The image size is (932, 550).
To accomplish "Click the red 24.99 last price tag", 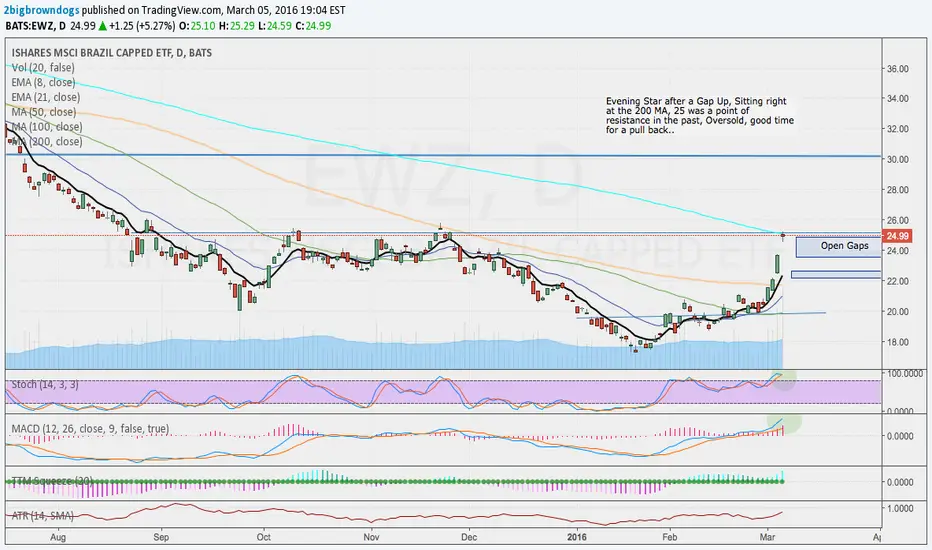I will point(896,236).
